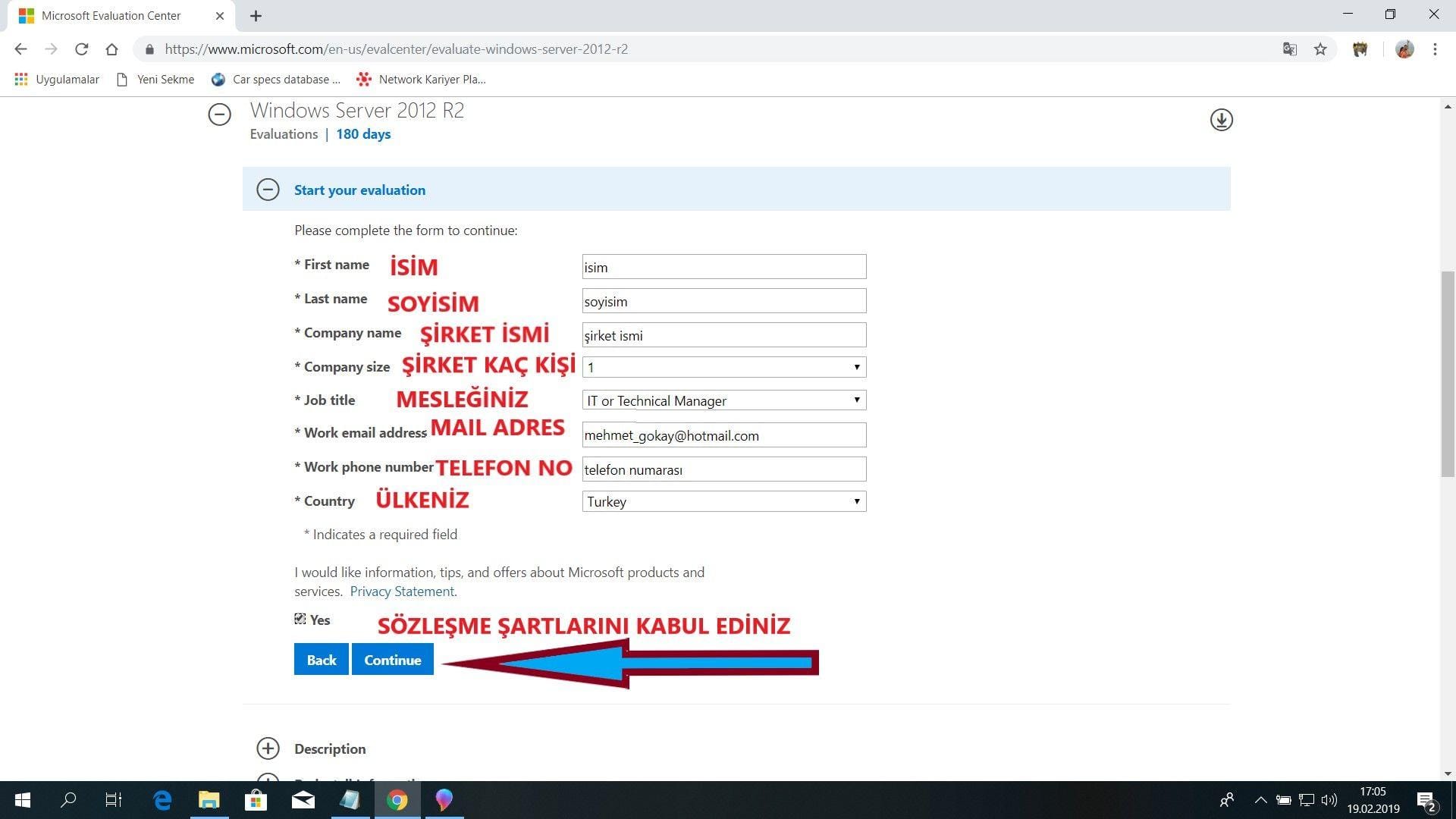The width and height of the screenshot is (1456, 819).
Task: Close the Microsoft Evaluation Center tab
Action: coord(220,16)
